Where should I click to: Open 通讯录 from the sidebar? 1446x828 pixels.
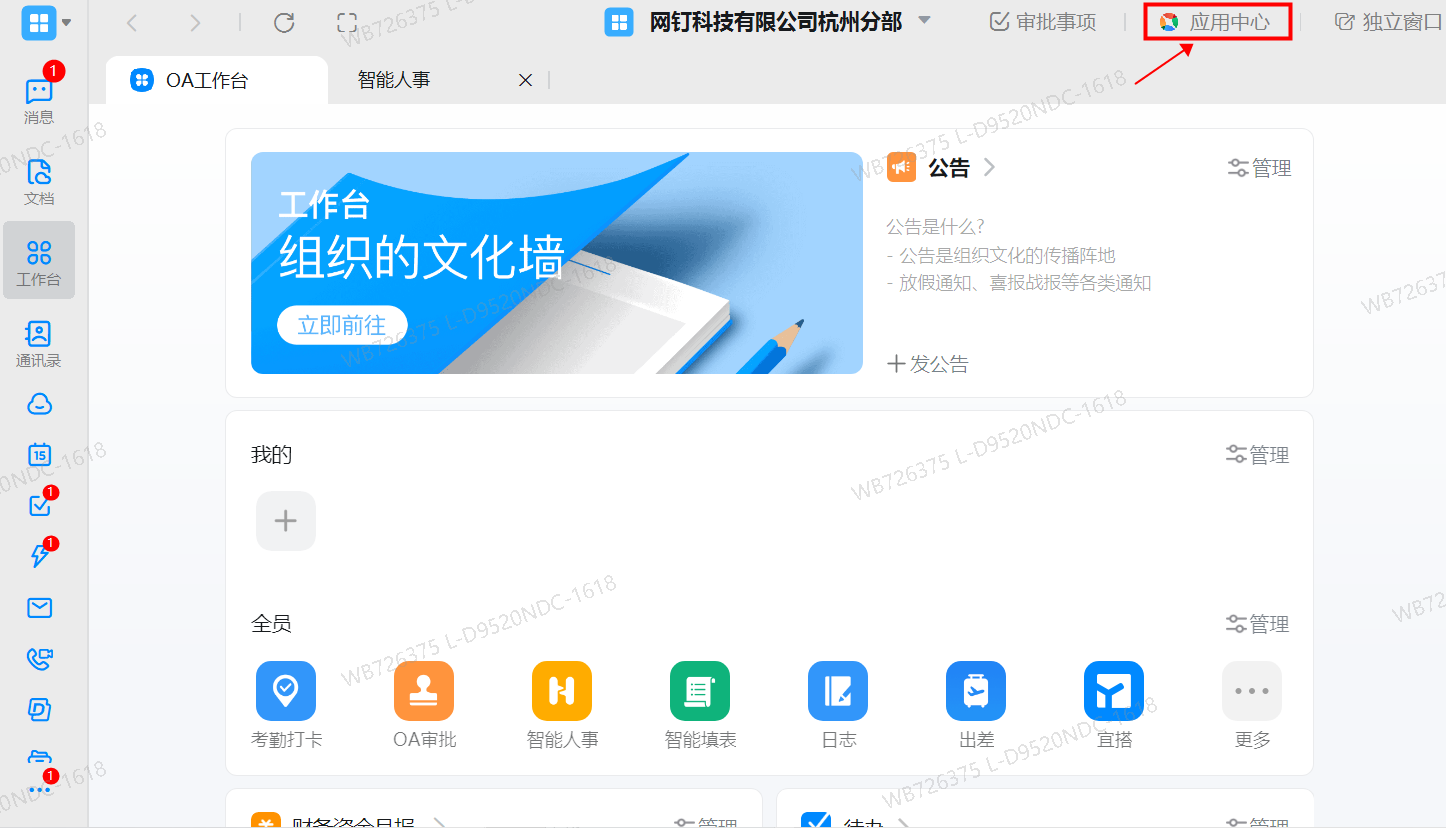[x=39, y=340]
